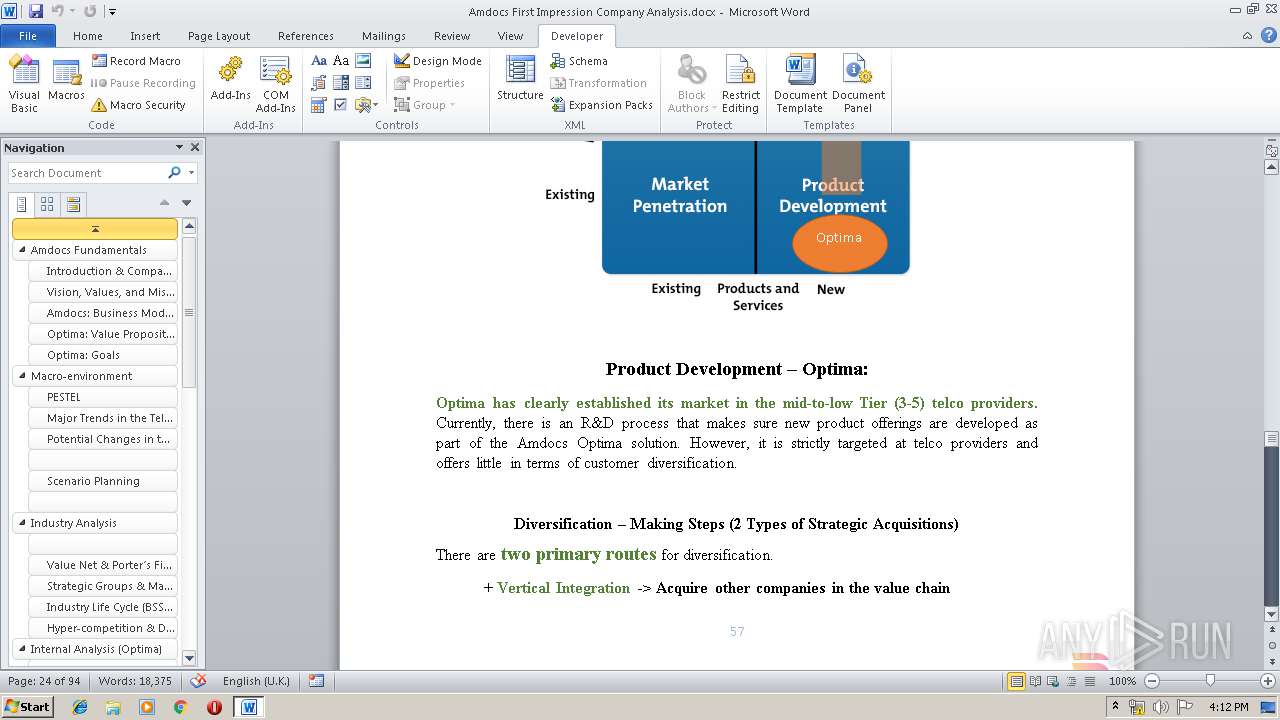This screenshot has width=1280, height=720.
Task: Click Zoom Out minus button
Action: click(1151, 681)
